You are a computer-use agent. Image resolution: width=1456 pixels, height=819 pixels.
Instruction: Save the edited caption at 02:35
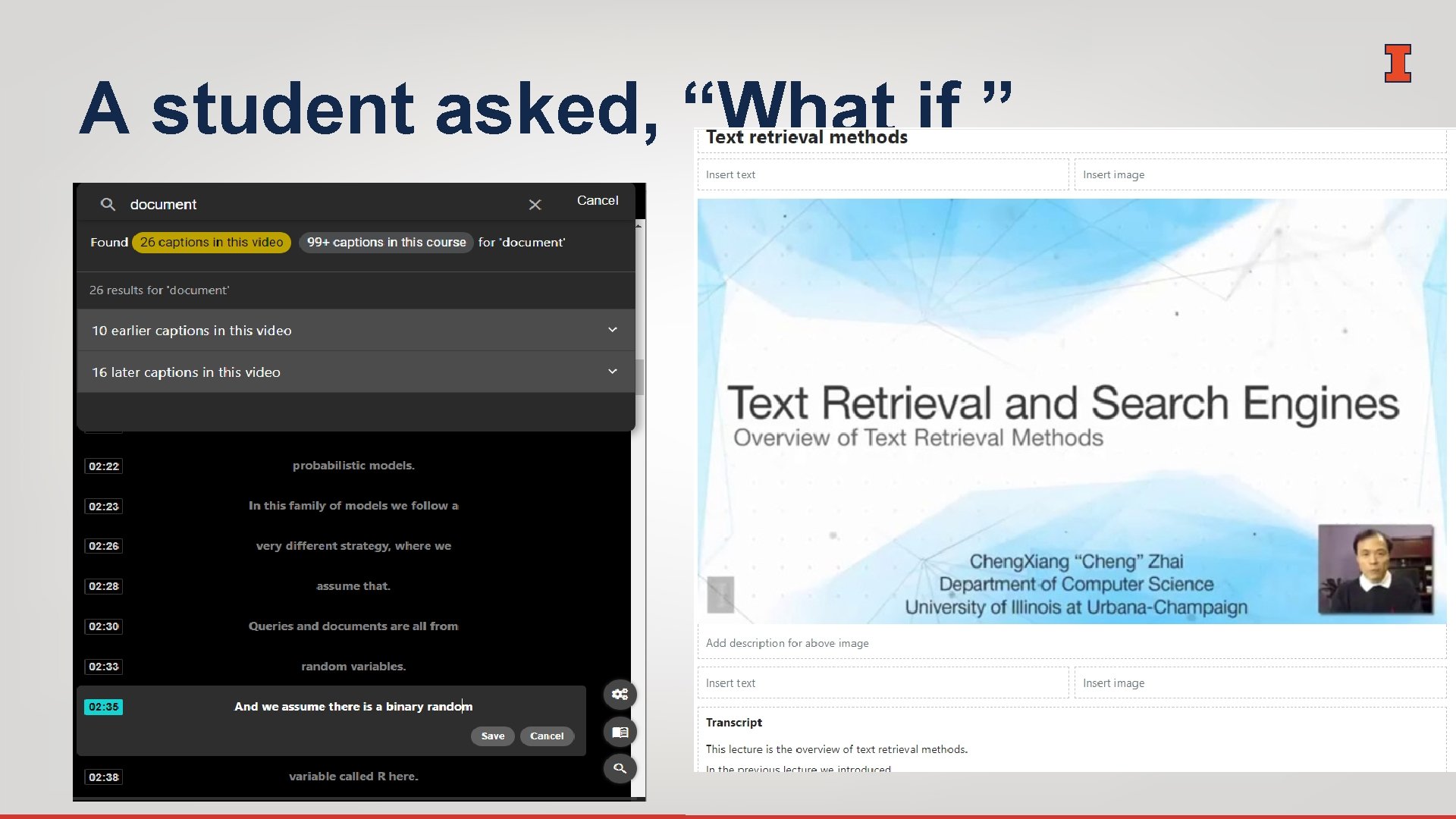(x=492, y=736)
